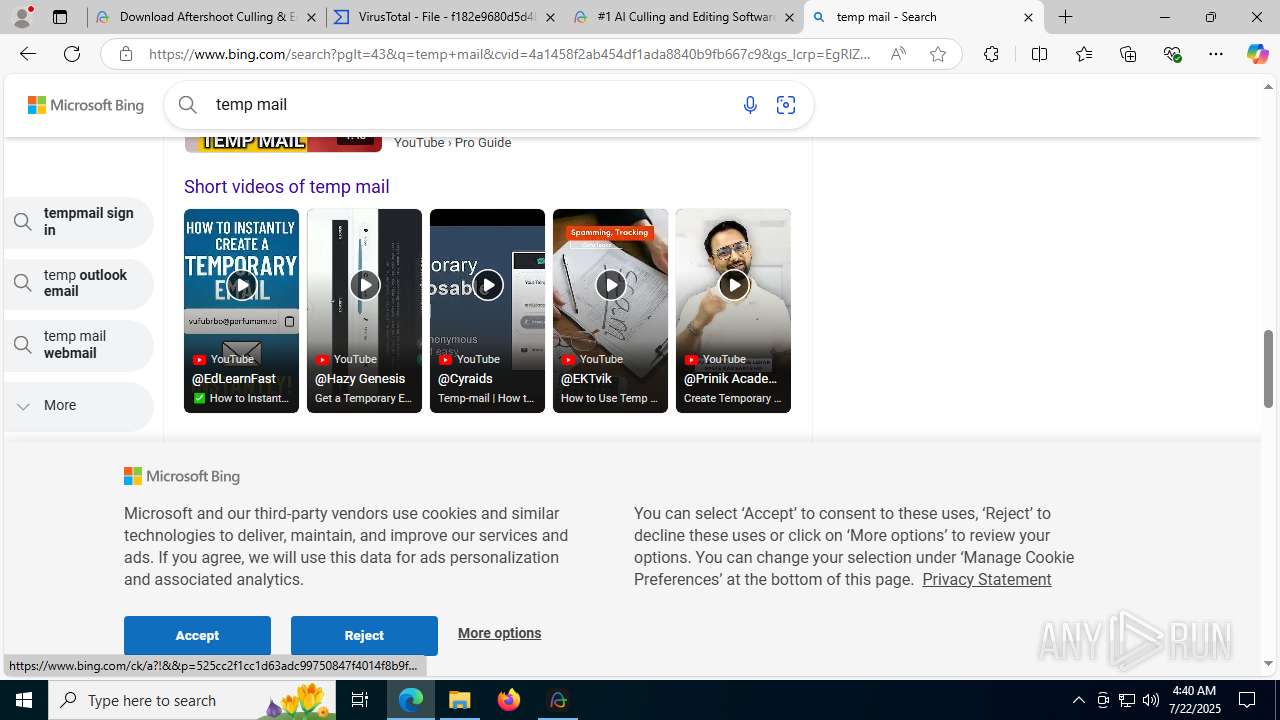The image size is (1280, 720).
Task: Open the browser profile icon
Action: 22,17
